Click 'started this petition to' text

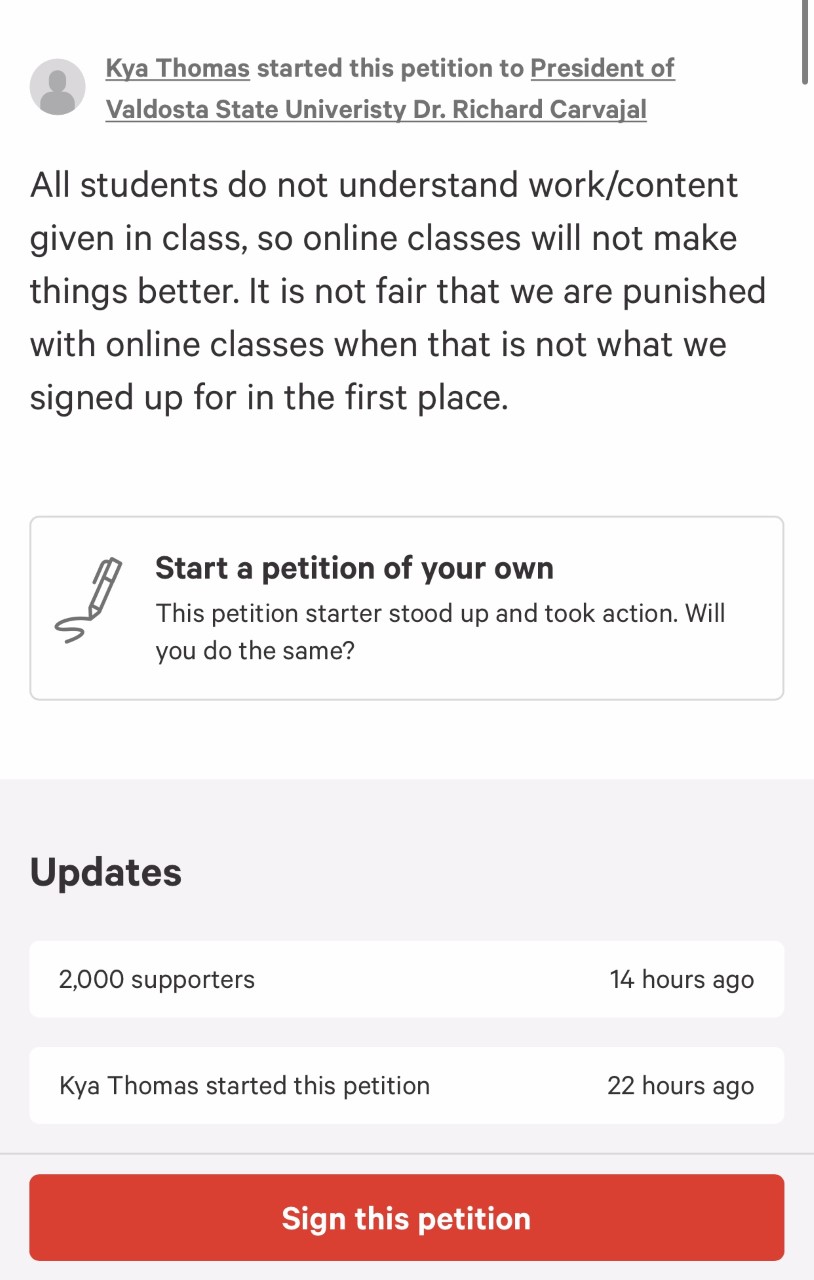[x=390, y=68]
